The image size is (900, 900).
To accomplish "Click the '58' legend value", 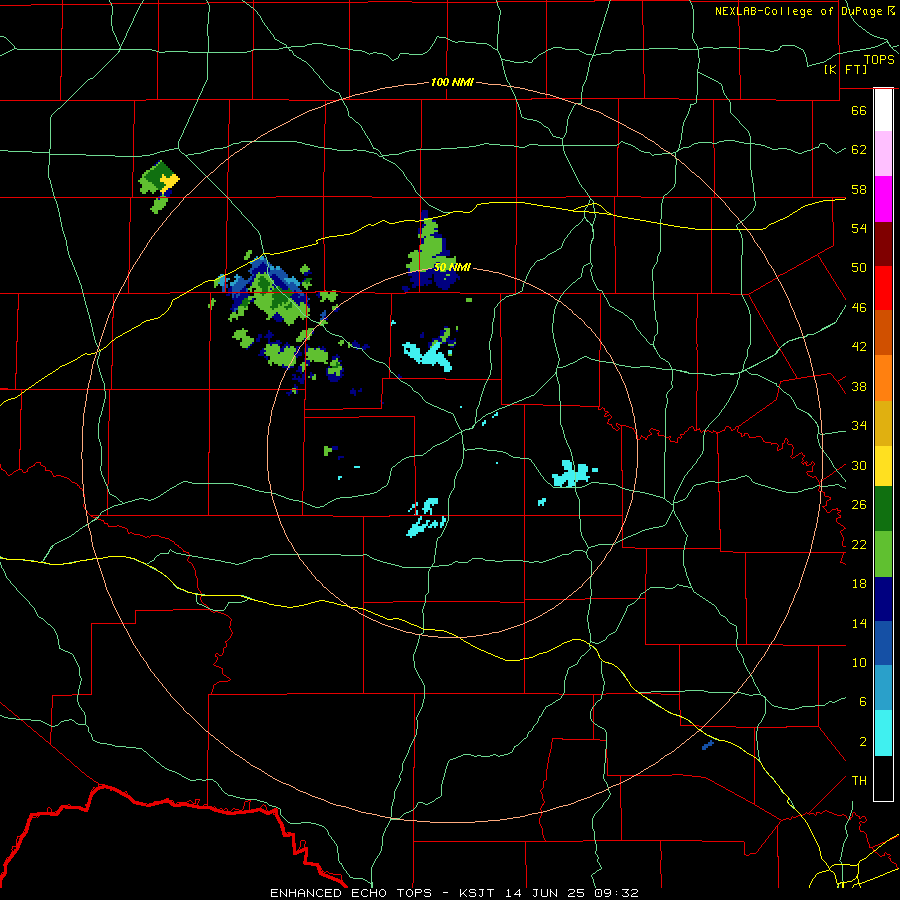I will point(859,189).
